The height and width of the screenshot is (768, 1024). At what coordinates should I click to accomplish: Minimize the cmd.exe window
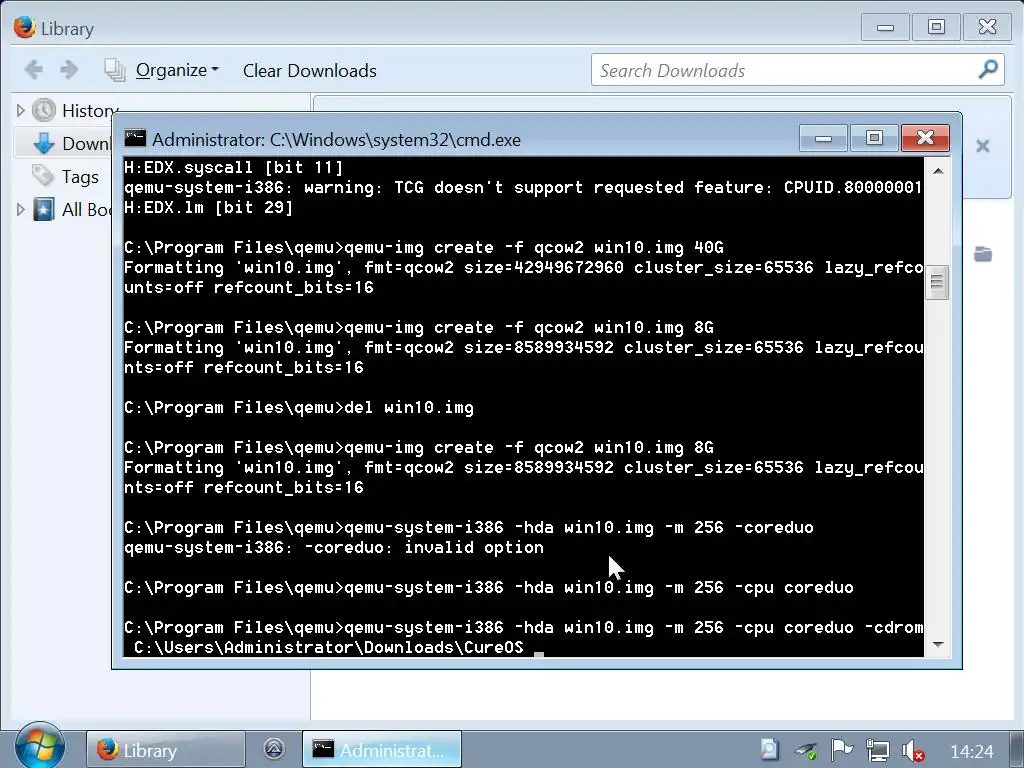tap(824, 138)
